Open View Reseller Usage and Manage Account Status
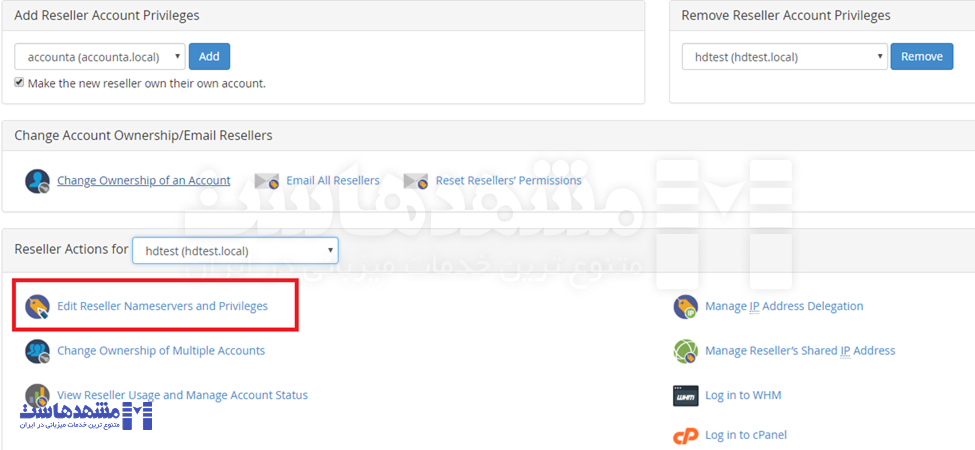 click(x=182, y=395)
